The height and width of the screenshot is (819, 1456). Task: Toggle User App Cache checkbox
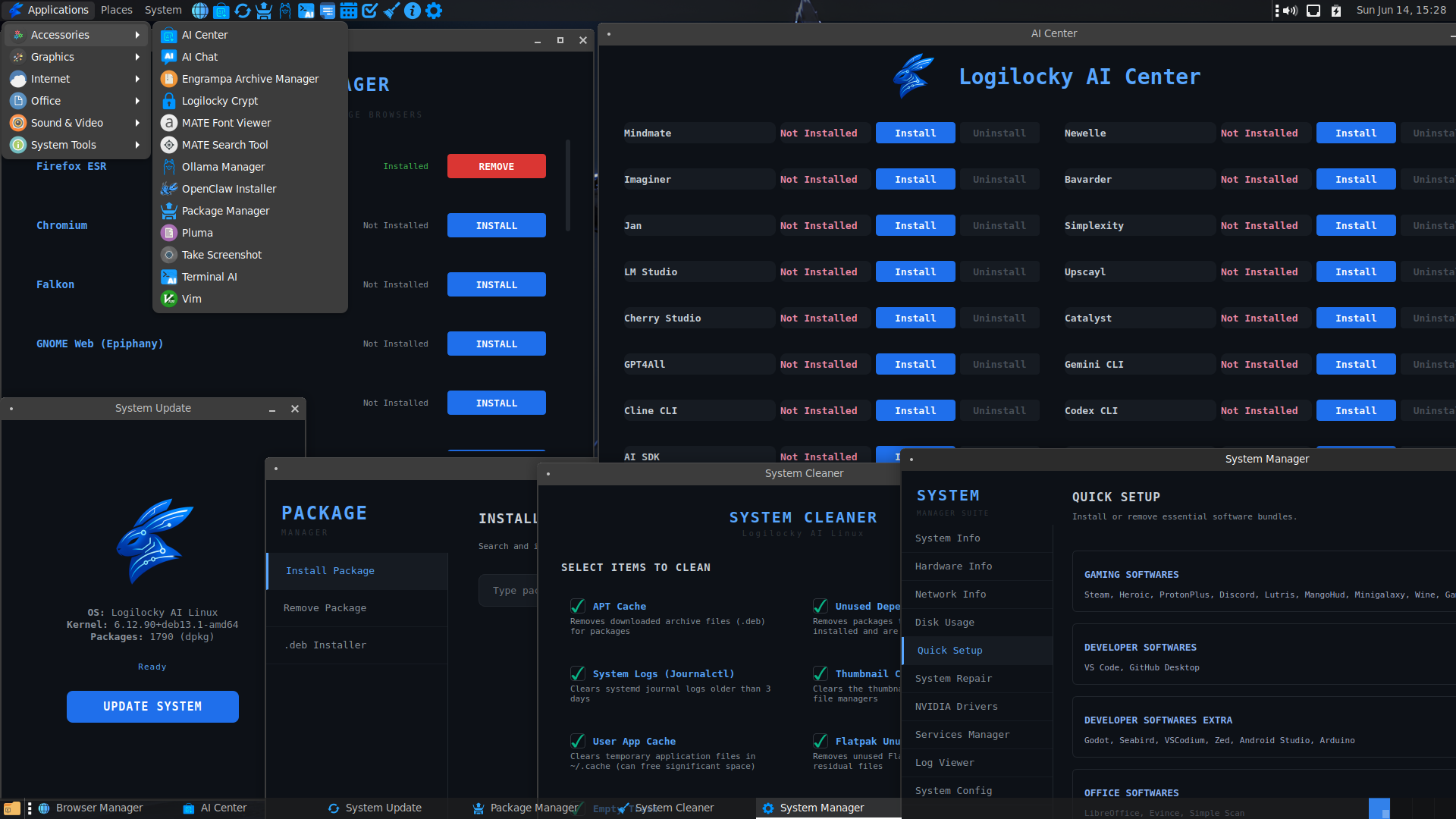pyautogui.click(x=578, y=741)
